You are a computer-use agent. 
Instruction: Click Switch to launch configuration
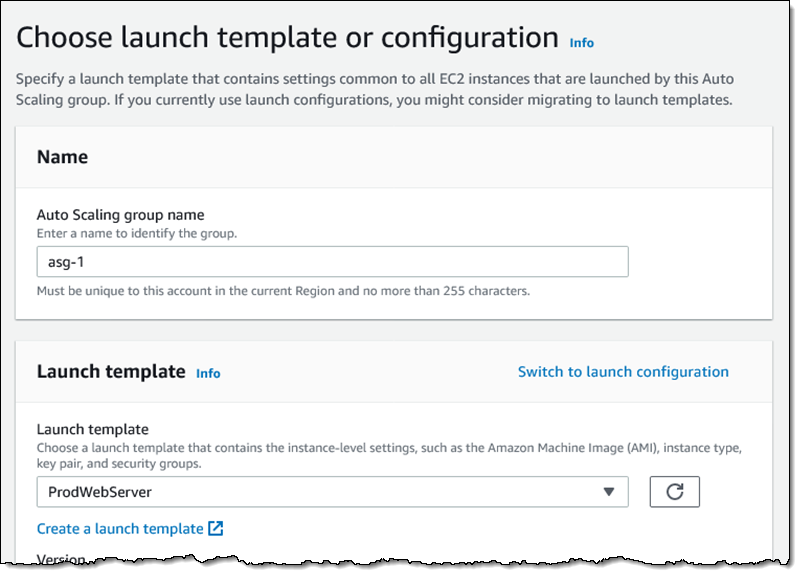point(623,372)
